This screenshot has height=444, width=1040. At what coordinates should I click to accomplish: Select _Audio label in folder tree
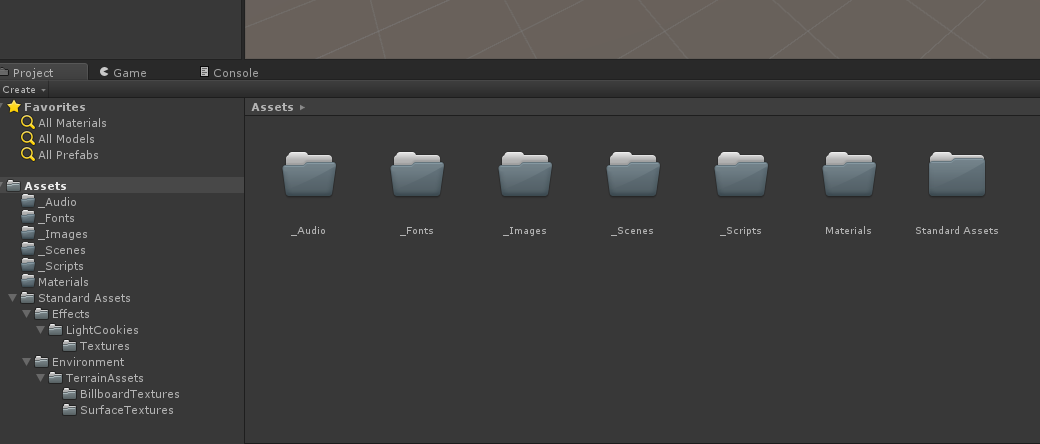coord(57,202)
